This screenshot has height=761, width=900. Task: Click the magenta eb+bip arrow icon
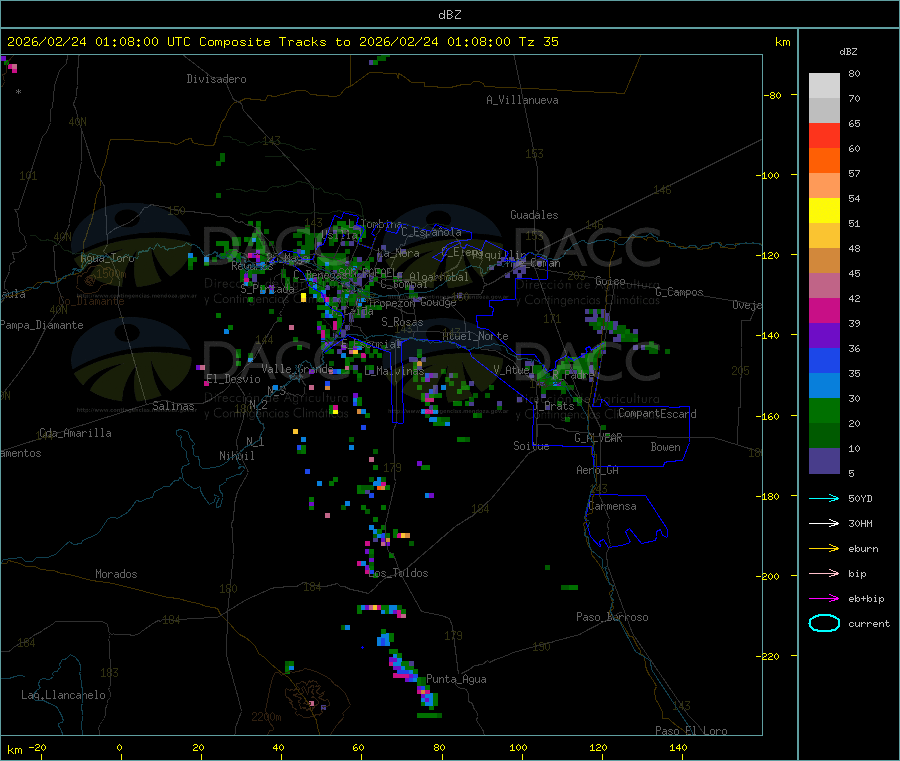click(x=824, y=599)
